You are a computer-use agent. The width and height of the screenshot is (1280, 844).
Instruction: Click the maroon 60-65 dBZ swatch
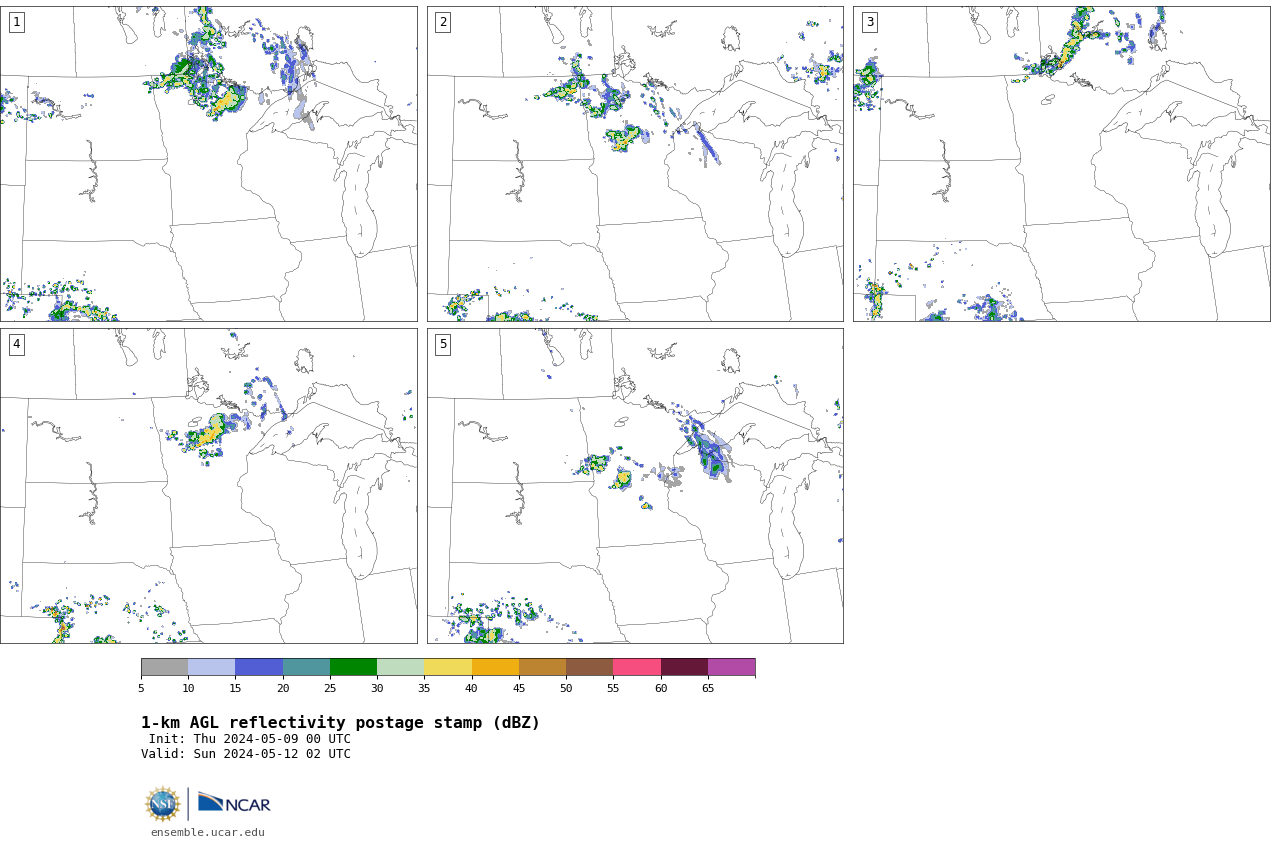pos(684,667)
